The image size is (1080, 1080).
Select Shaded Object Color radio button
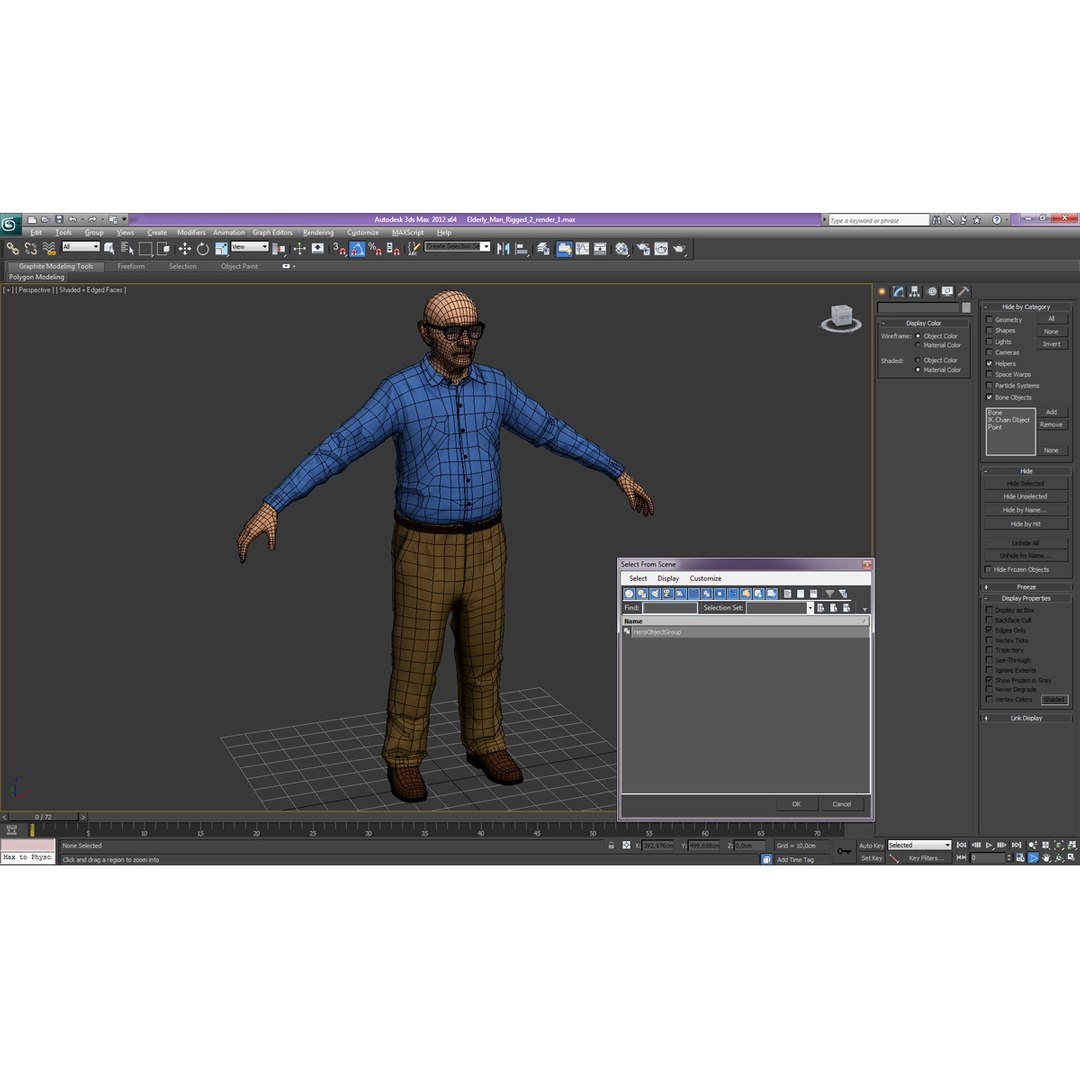click(918, 360)
